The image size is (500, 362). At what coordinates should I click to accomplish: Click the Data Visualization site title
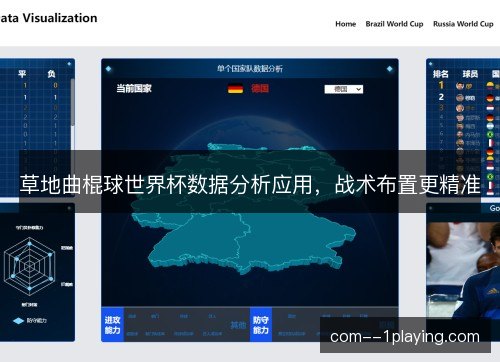(49, 18)
